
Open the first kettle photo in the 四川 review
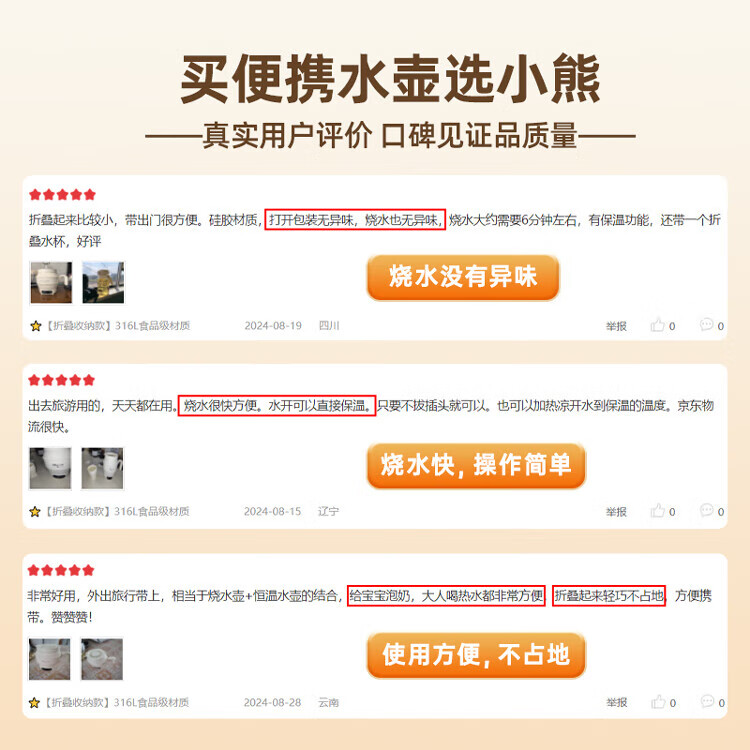[51, 282]
